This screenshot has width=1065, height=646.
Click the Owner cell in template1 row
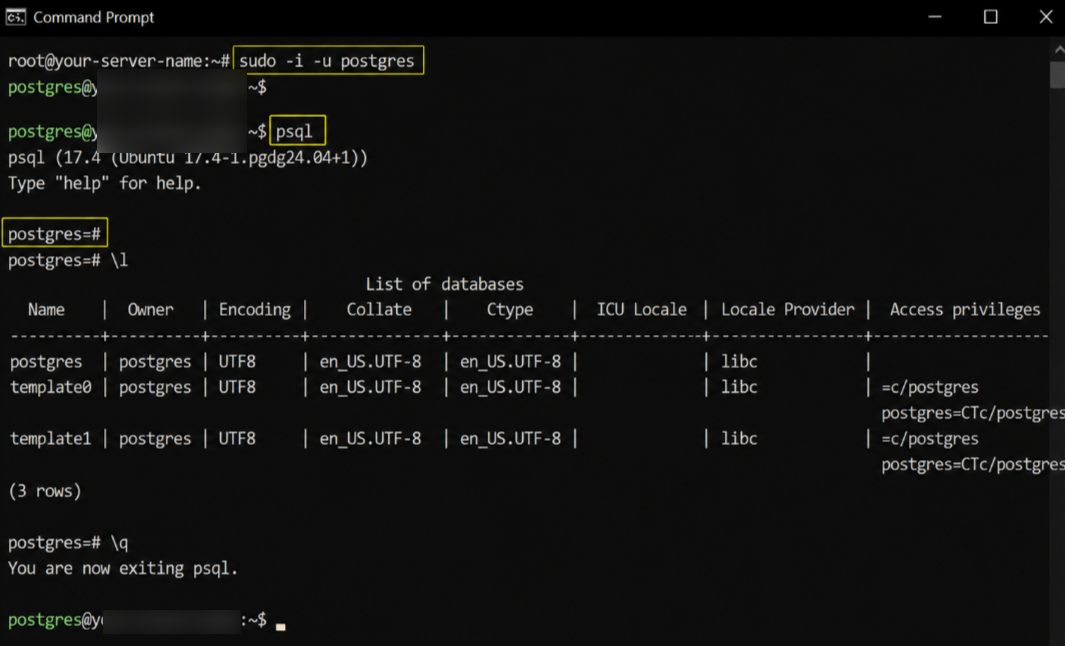[156, 439]
